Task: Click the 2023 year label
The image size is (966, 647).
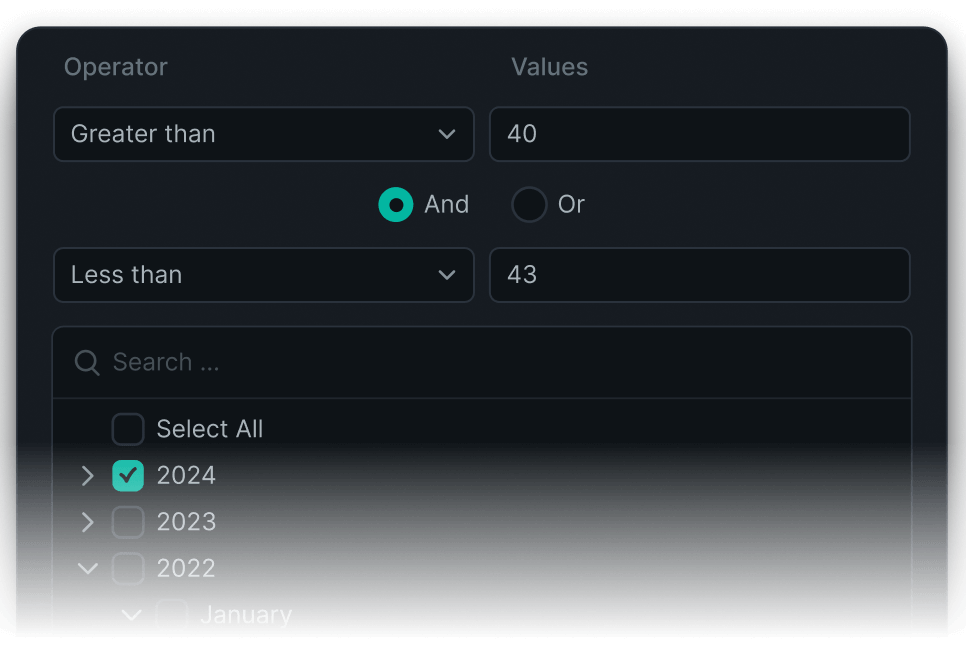Action: (186, 522)
